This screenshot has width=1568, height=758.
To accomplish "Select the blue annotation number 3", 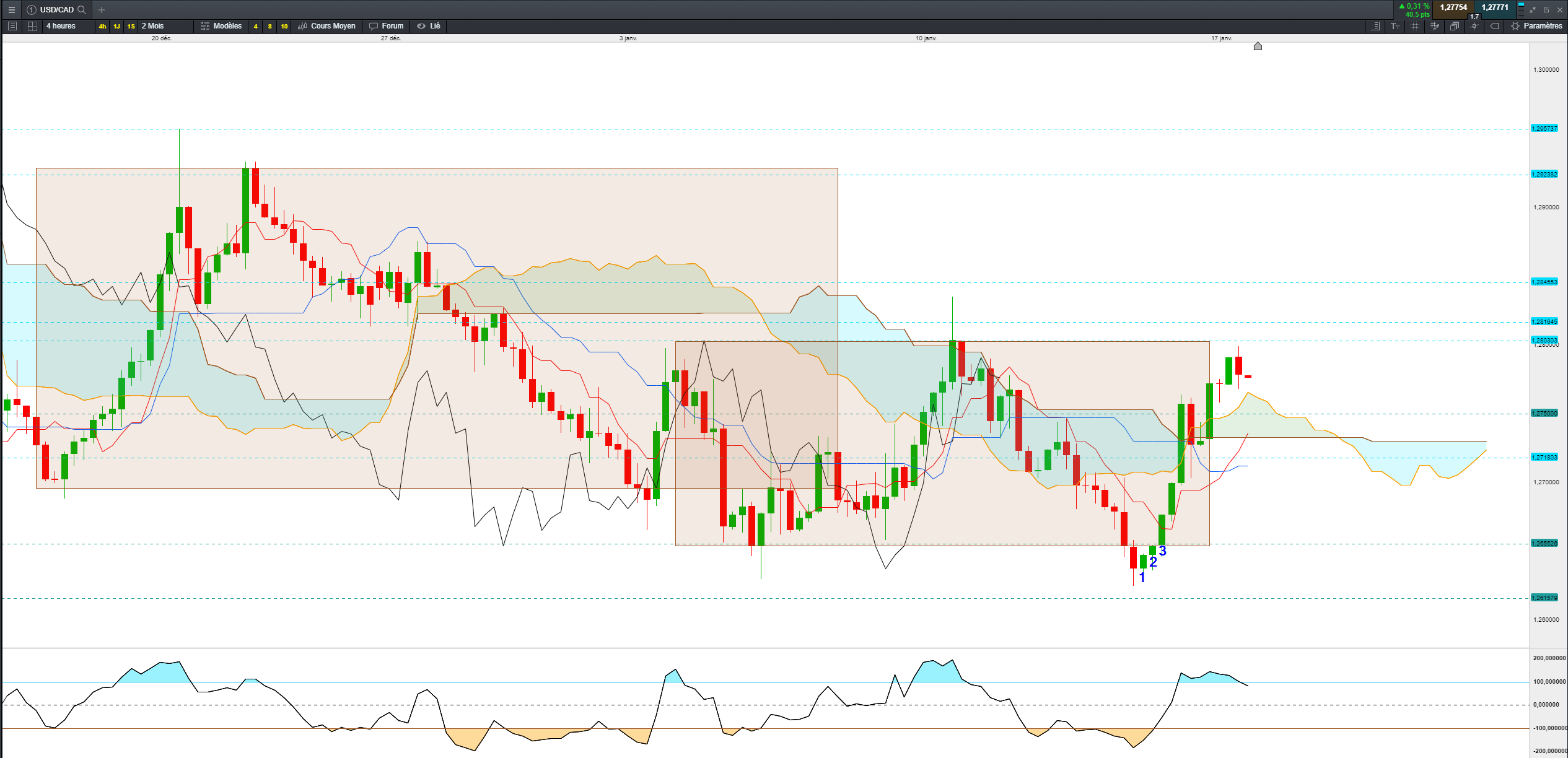I will 1163,551.
